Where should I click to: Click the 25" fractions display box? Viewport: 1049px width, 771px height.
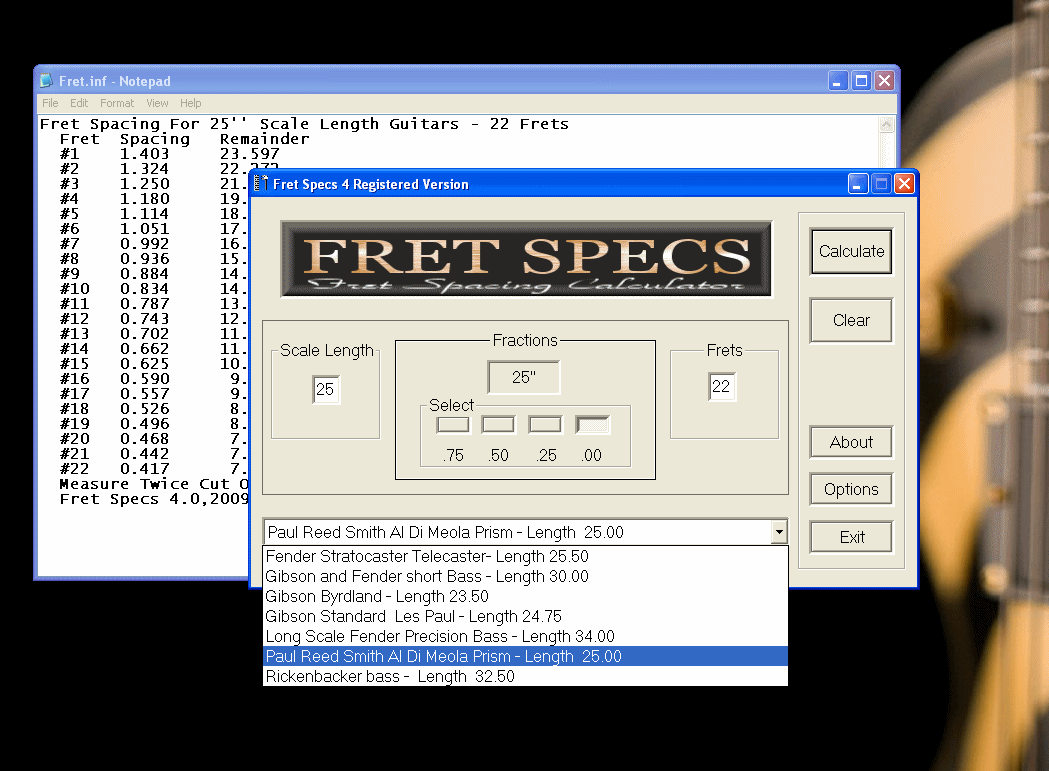[524, 377]
